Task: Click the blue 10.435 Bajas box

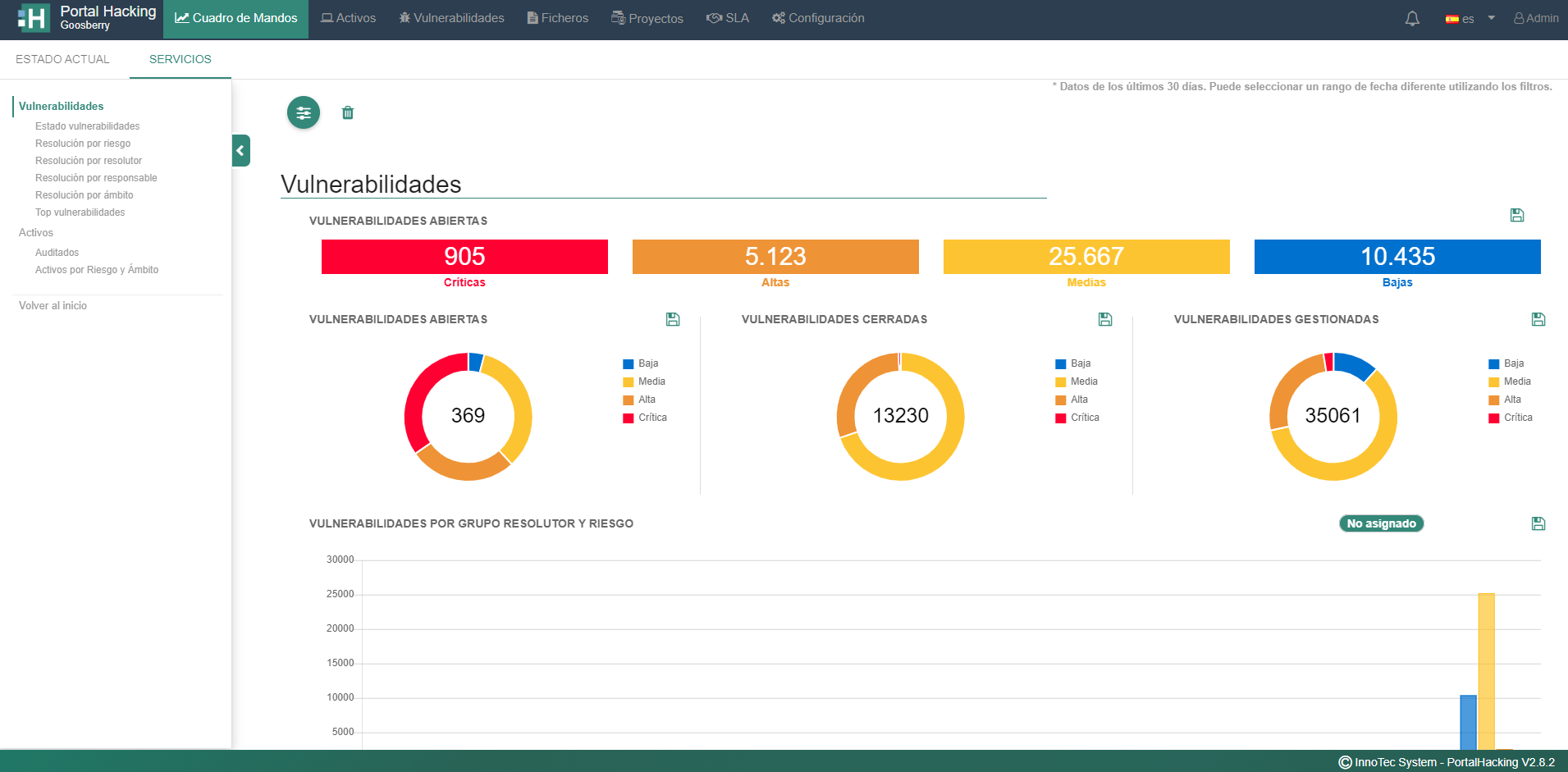Action: 1397,257
